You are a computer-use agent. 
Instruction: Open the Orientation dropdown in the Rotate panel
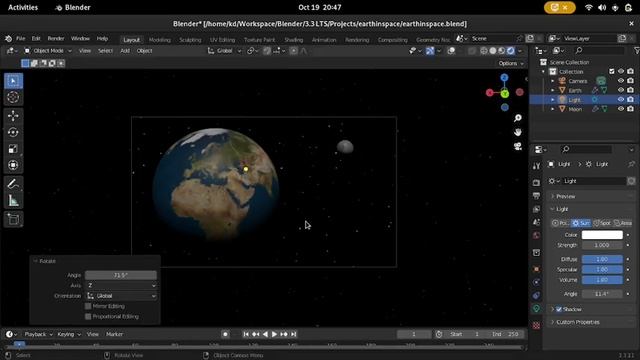click(x=121, y=296)
